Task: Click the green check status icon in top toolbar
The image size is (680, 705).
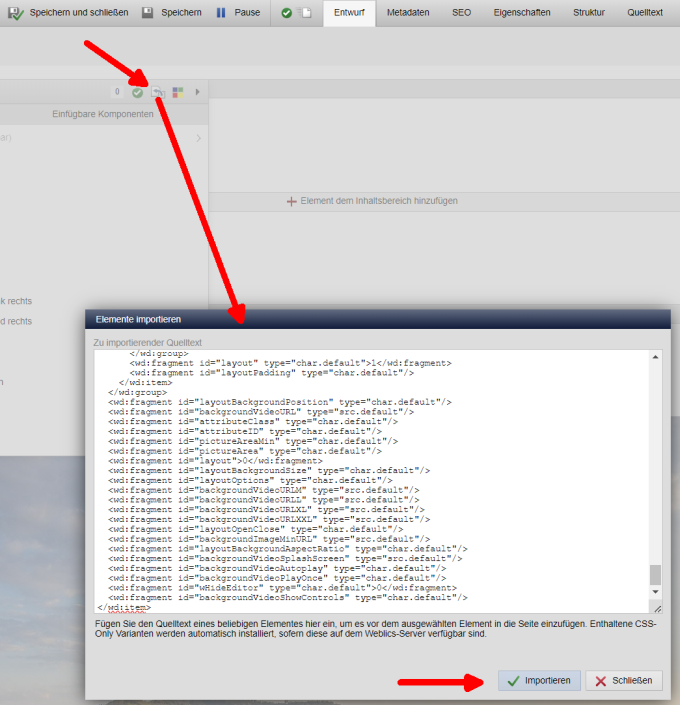Action: (287, 13)
